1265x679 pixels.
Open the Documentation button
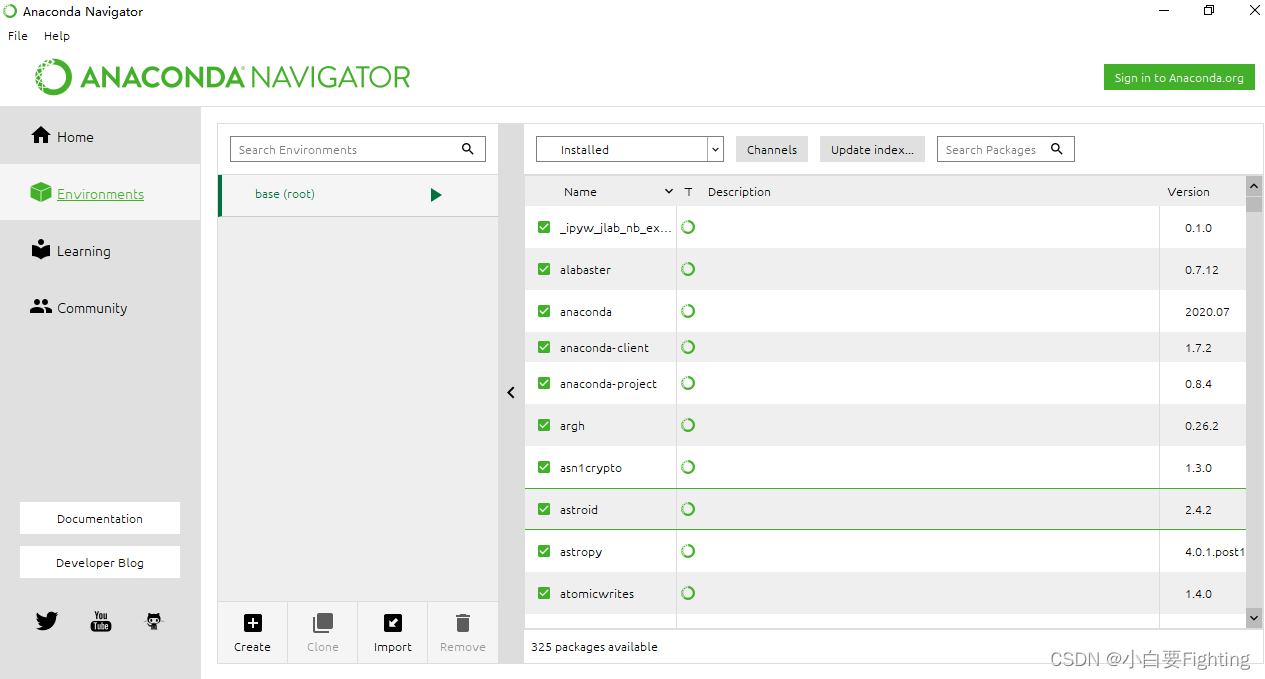click(100, 518)
